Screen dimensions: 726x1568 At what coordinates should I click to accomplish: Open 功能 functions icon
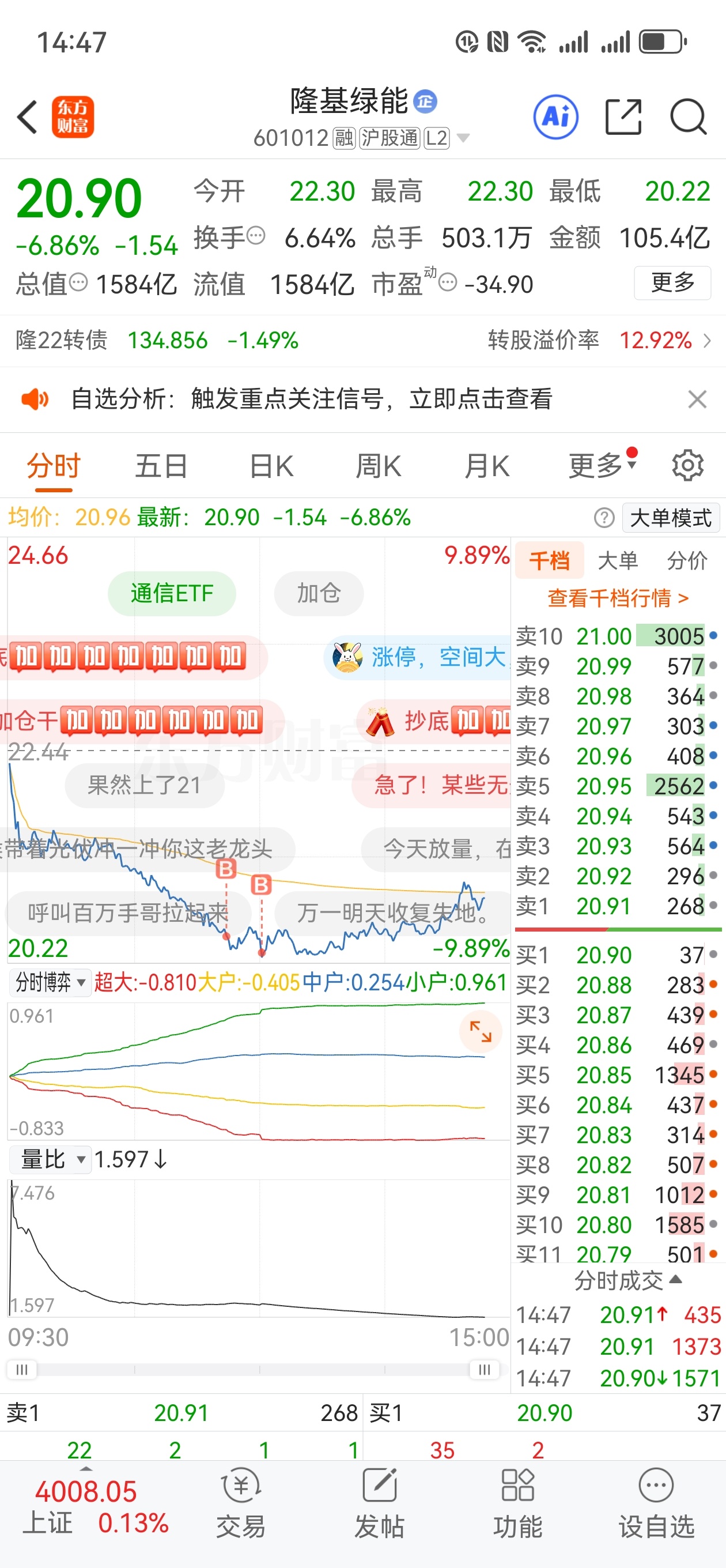[x=518, y=1503]
